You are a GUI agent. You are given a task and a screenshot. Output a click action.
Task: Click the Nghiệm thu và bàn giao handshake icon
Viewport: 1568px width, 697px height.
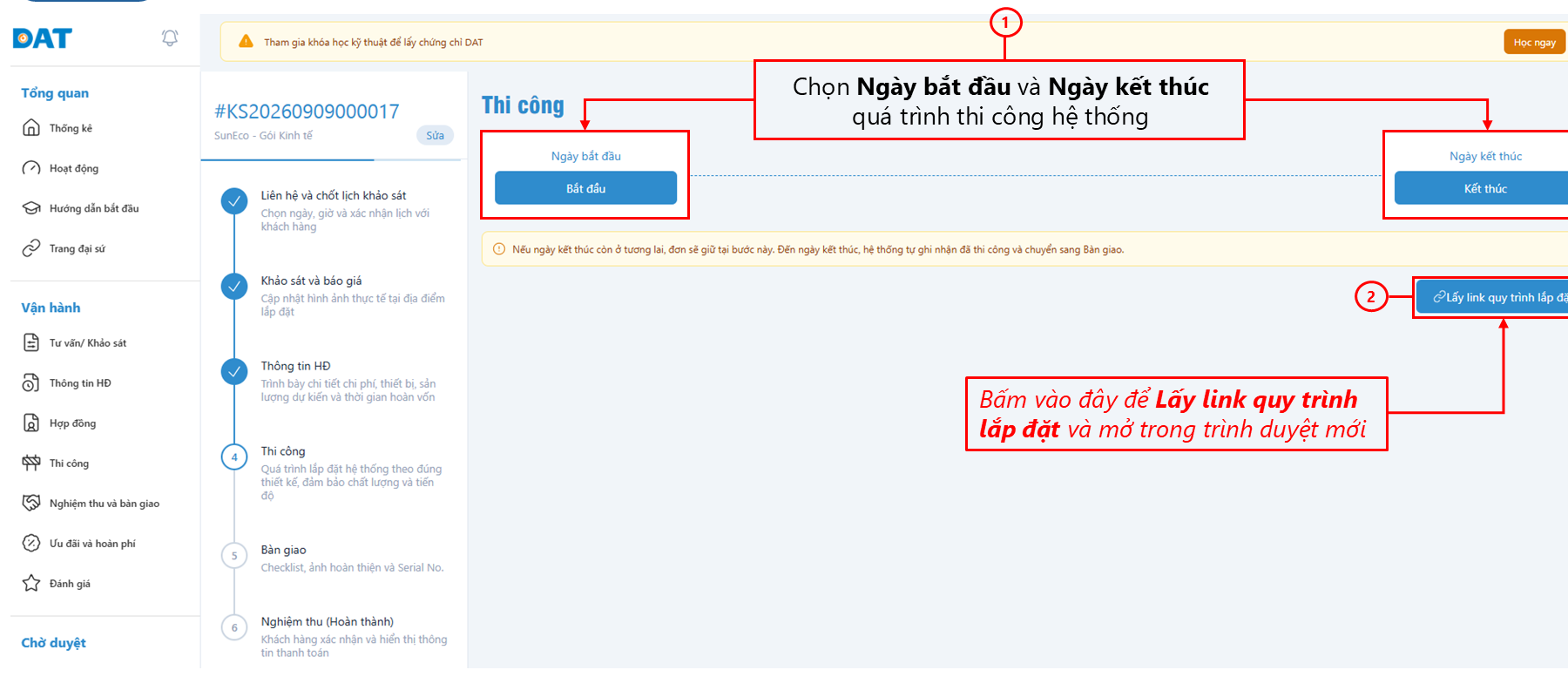click(31, 503)
